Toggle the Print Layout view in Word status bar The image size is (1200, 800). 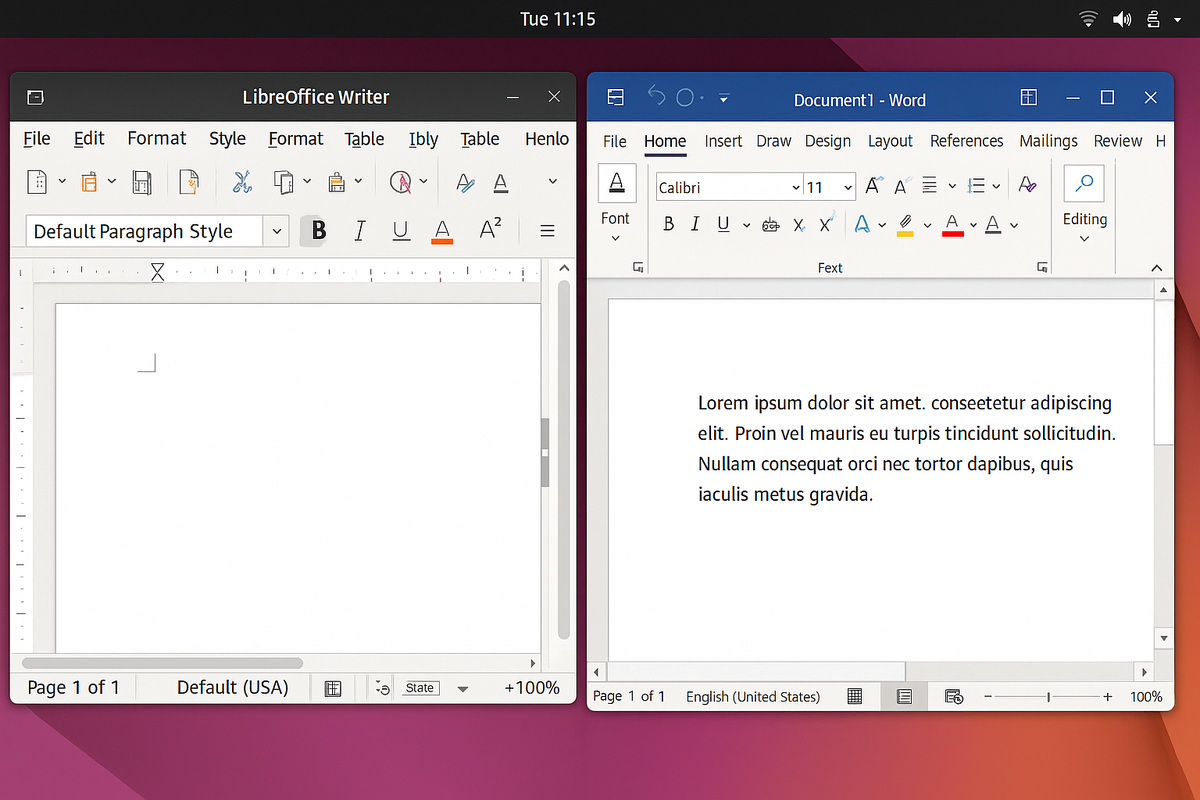[904, 696]
